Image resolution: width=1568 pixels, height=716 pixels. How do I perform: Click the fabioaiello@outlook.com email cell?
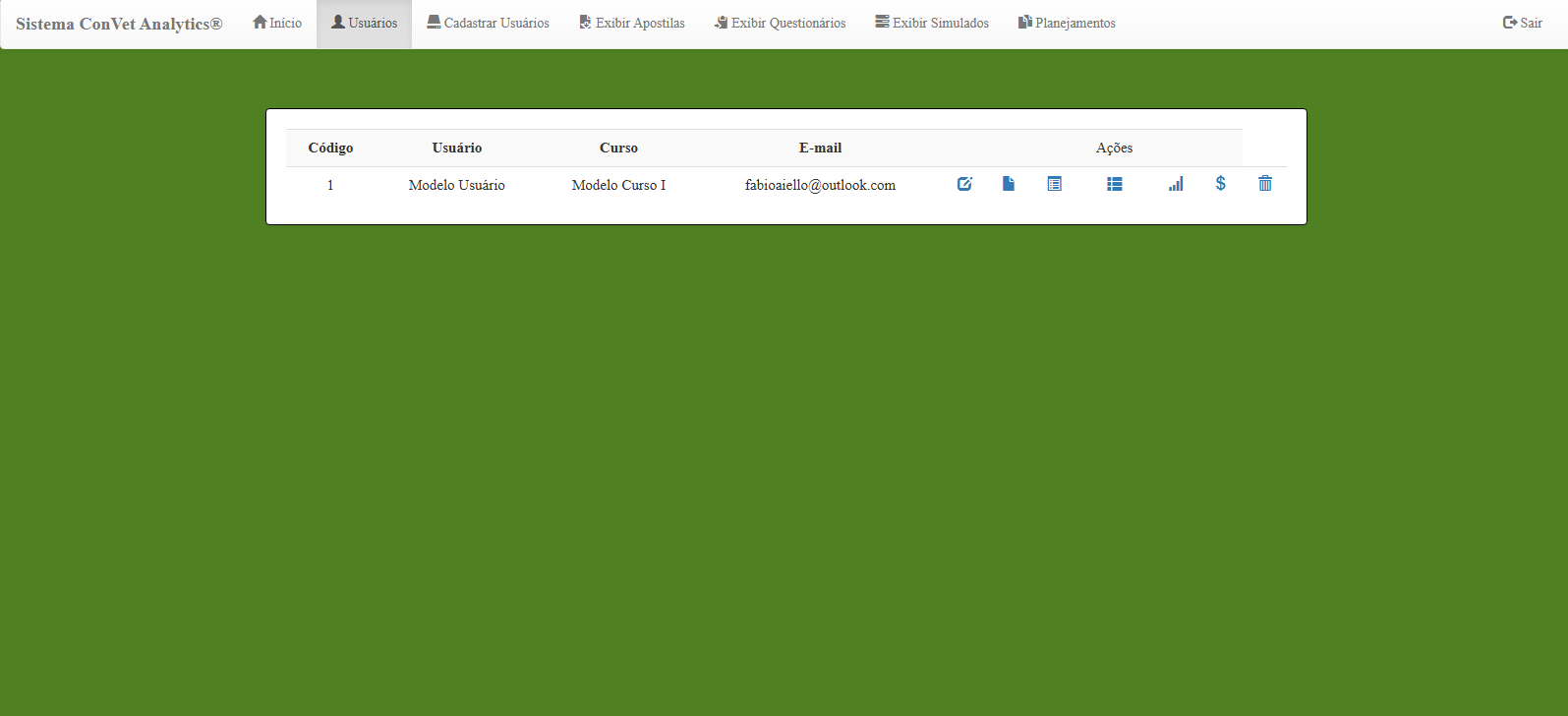tap(820, 185)
